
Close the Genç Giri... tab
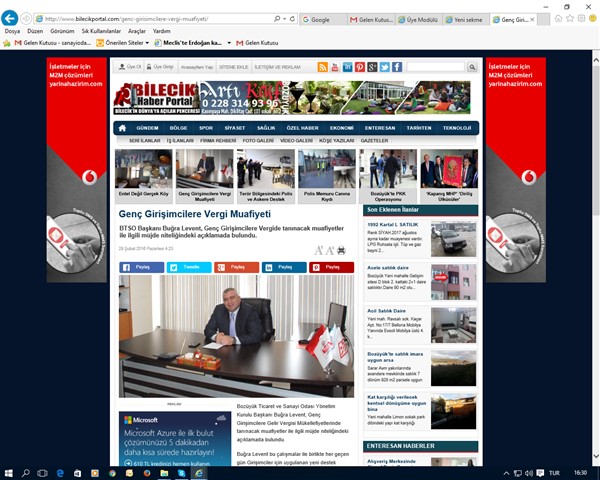tap(532, 20)
